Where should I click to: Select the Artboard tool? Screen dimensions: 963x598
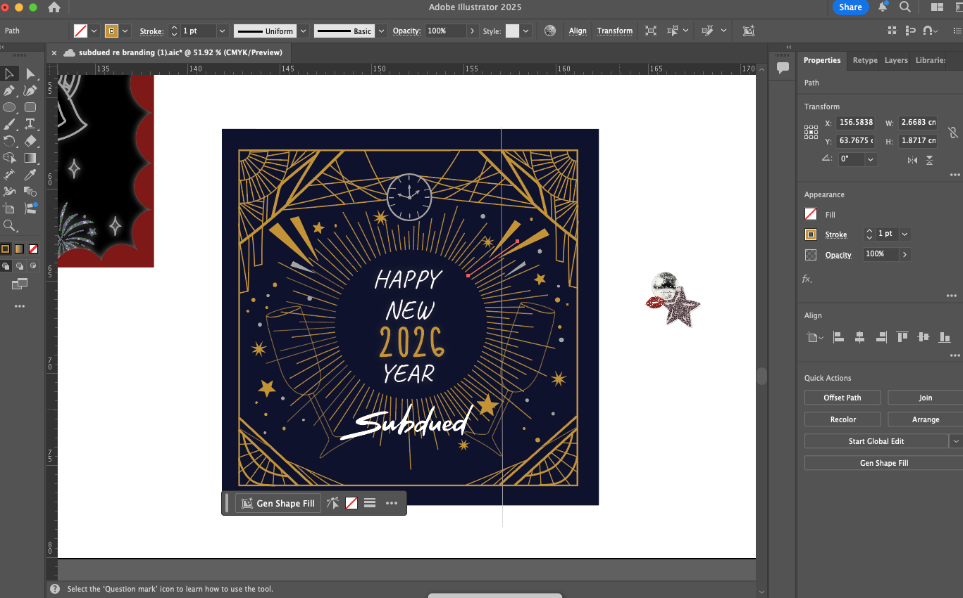click(x=9, y=209)
